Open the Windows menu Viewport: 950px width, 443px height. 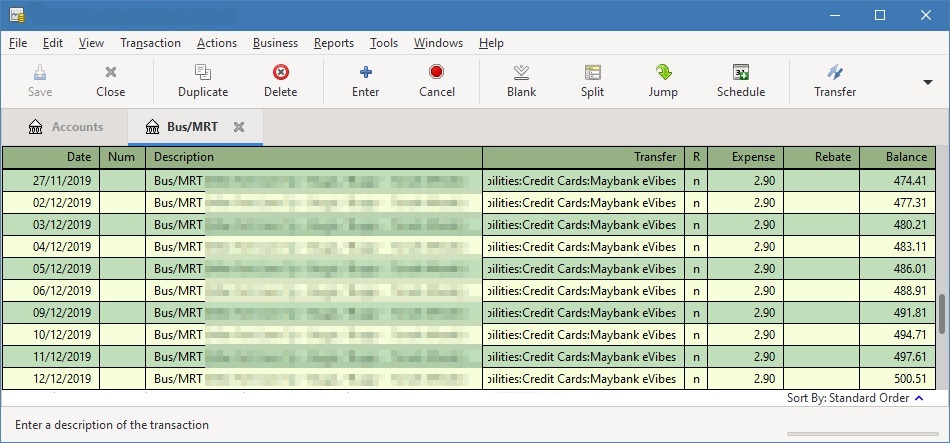click(439, 43)
